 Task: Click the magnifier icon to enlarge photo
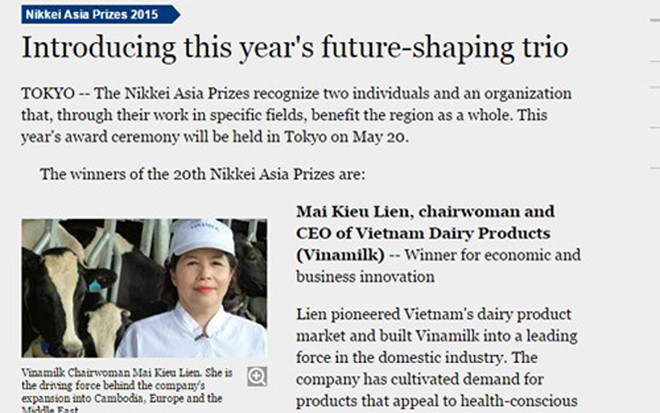tap(257, 376)
